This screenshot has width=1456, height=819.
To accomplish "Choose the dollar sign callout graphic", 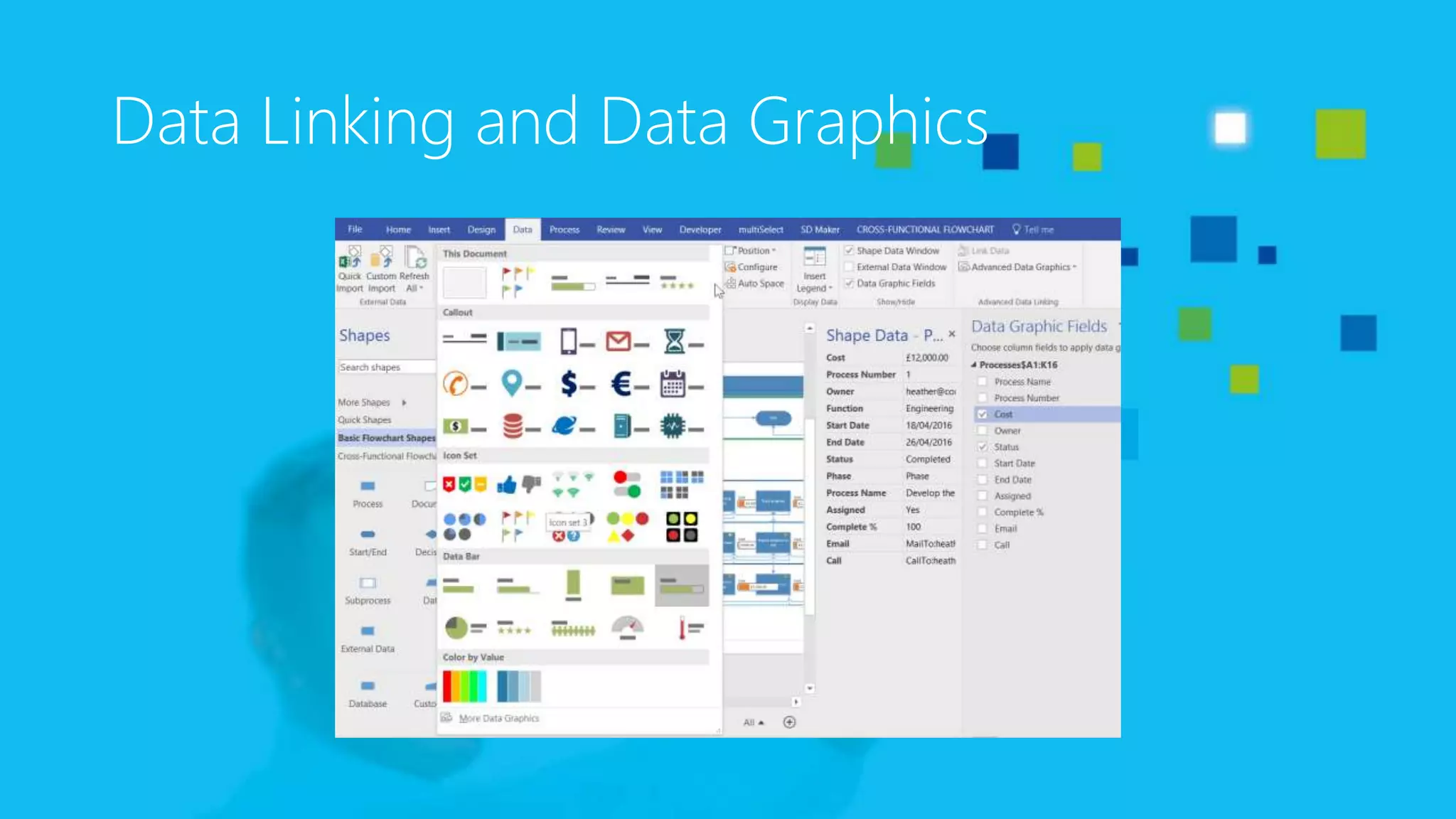I will pyautogui.click(x=576, y=385).
